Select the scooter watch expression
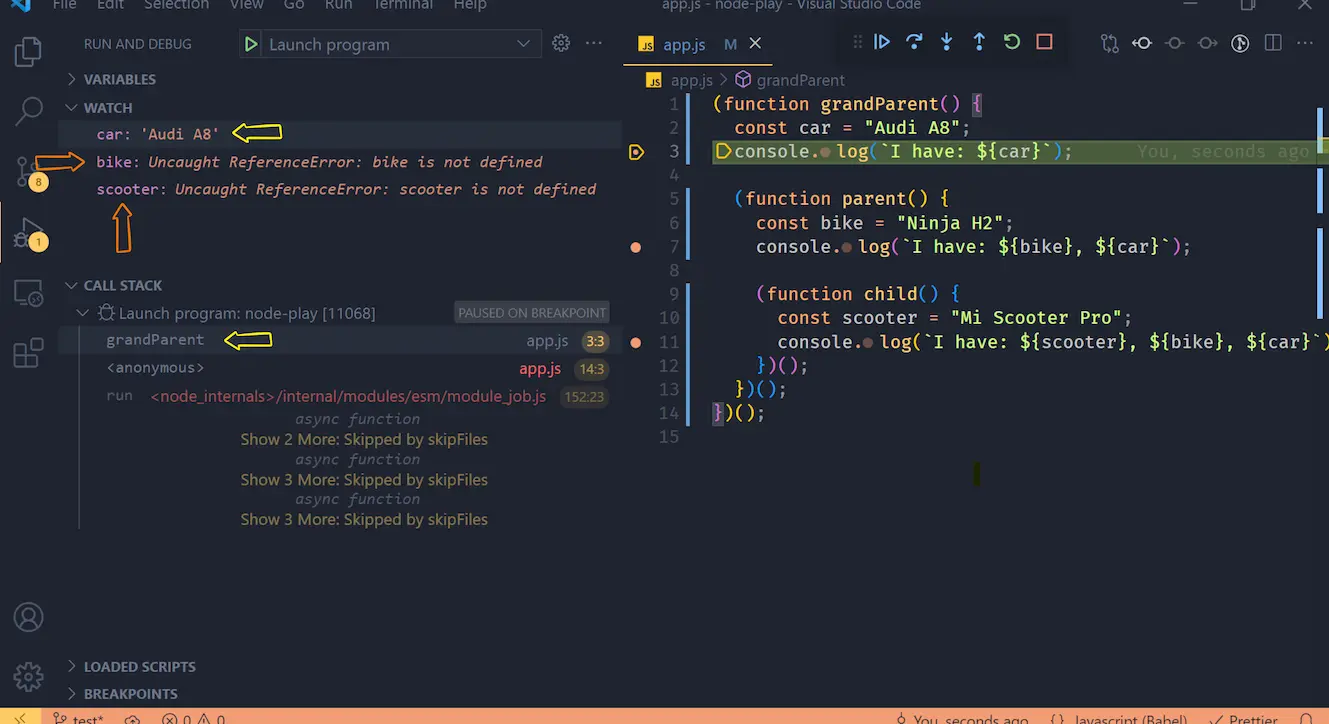 340,189
